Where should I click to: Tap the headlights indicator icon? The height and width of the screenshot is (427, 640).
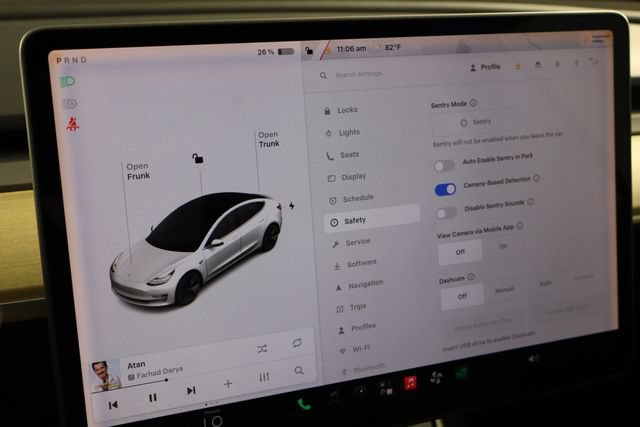[x=68, y=81]
